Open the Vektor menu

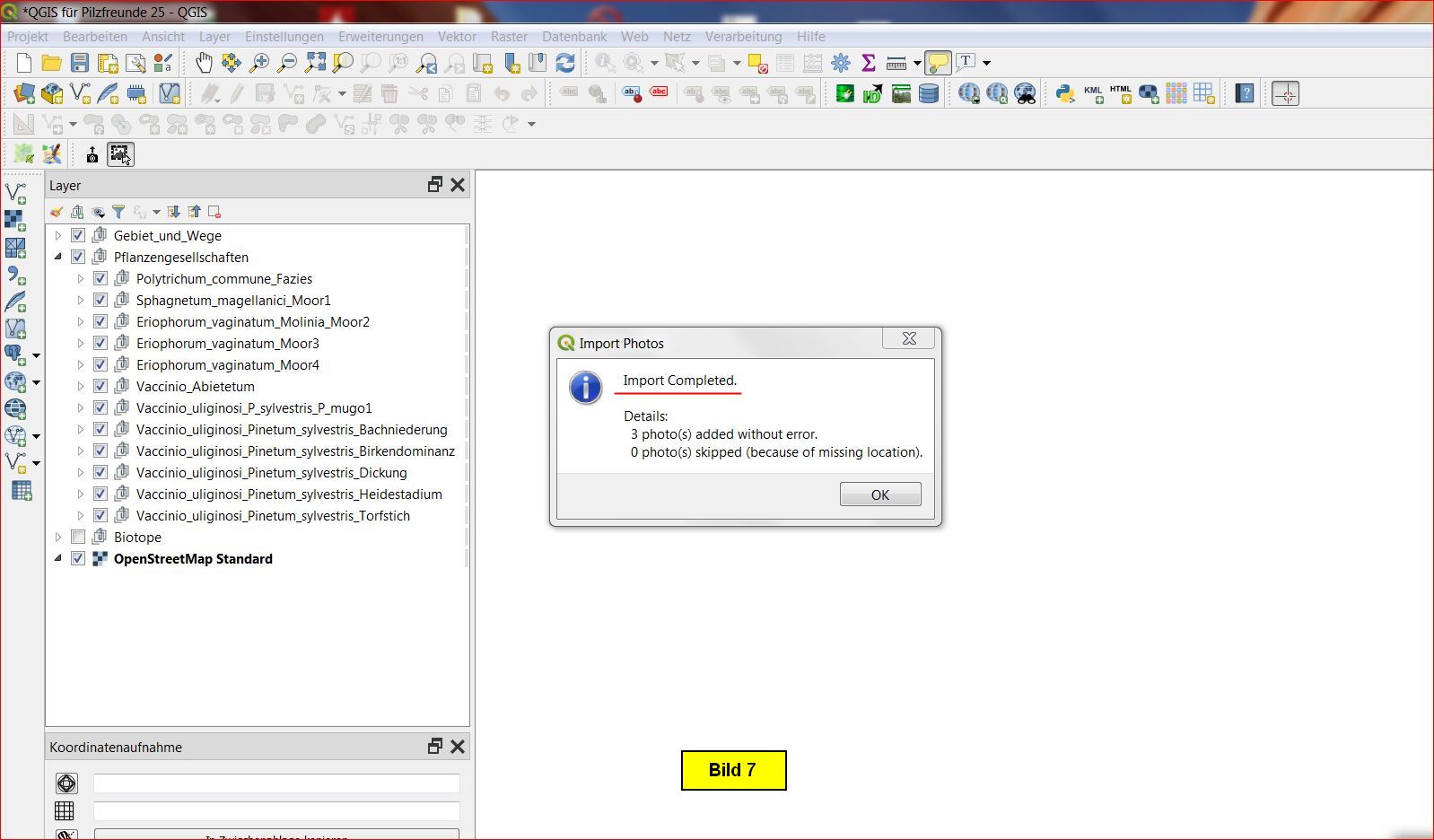[x=457, y=37]
